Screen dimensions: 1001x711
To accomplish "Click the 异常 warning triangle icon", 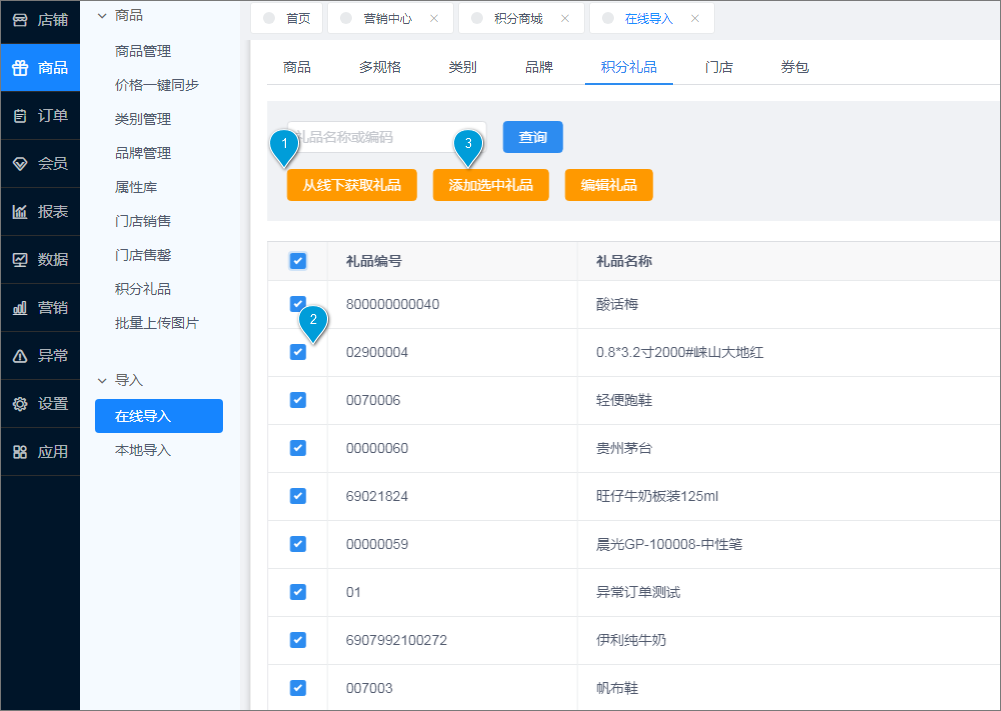I will (20, 356).
